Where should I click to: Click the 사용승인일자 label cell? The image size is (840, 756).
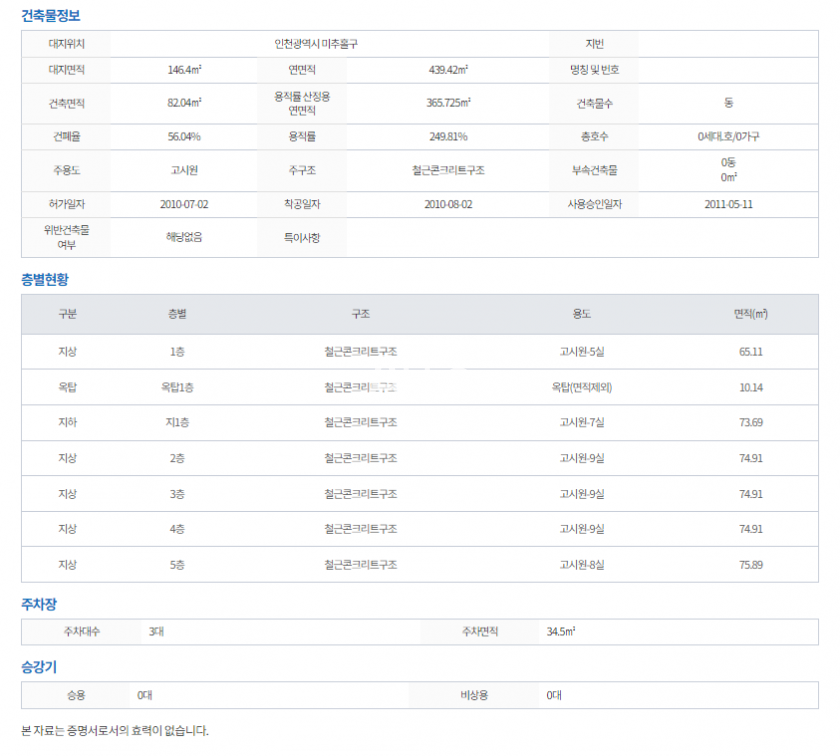[594, 204]
